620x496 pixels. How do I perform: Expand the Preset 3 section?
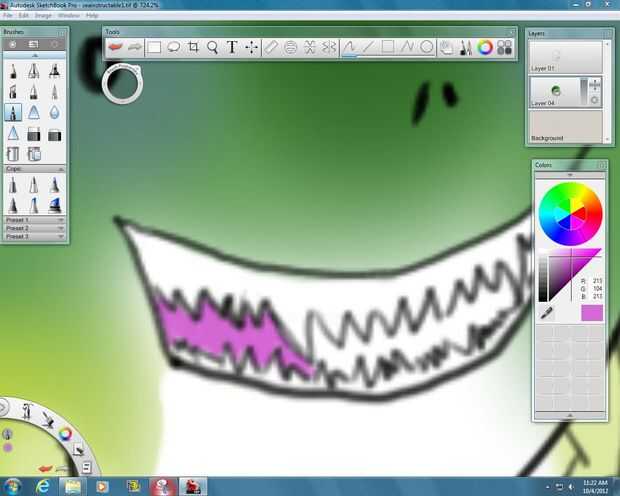[x=34, y=236]
